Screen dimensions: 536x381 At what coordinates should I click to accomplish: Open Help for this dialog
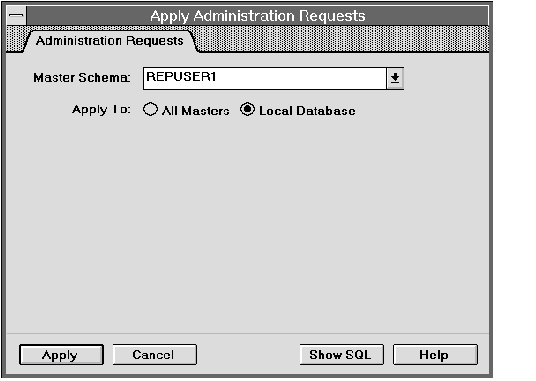coord(435,355)
